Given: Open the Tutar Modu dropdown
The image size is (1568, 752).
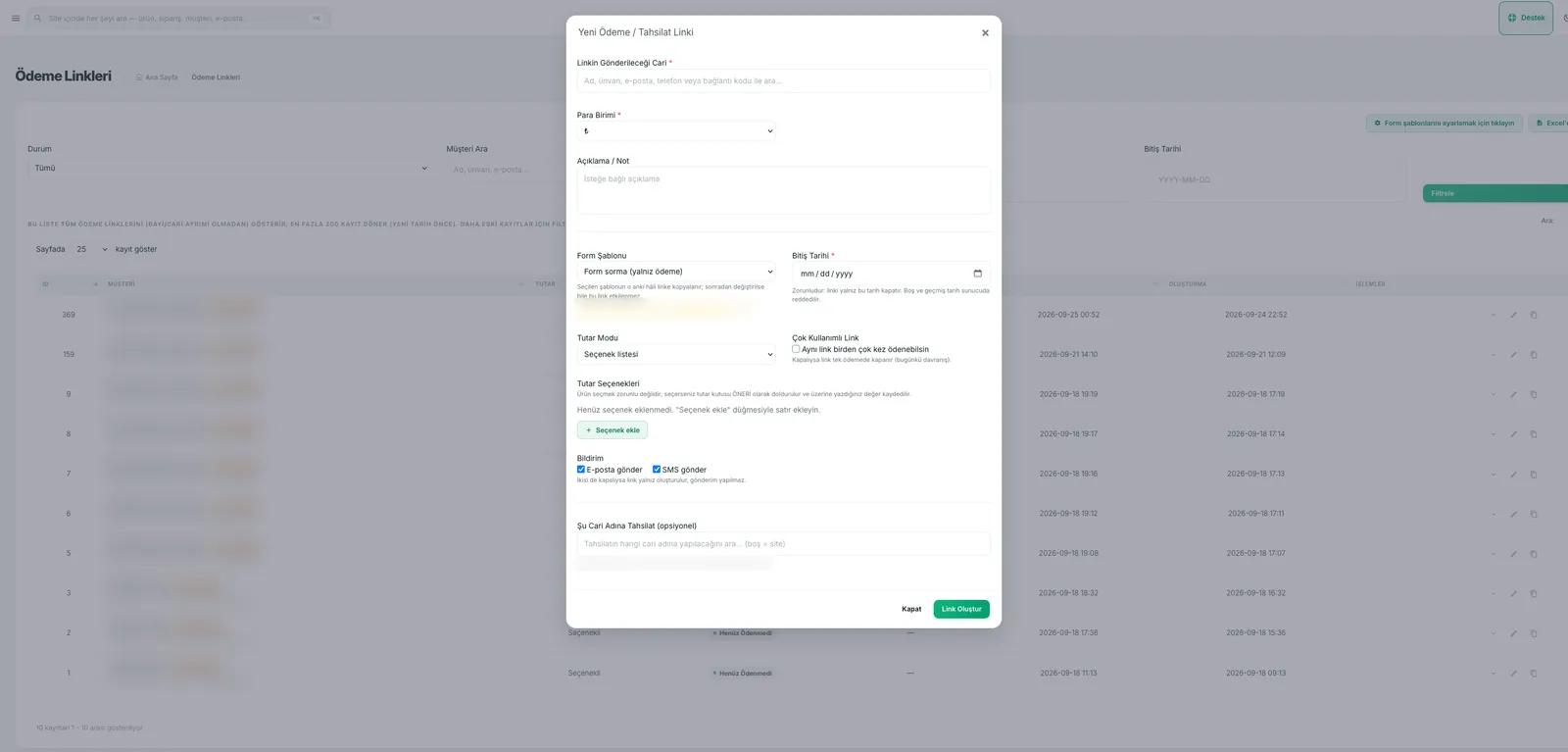Looking at the screenshot, I should tap(676, 354).
